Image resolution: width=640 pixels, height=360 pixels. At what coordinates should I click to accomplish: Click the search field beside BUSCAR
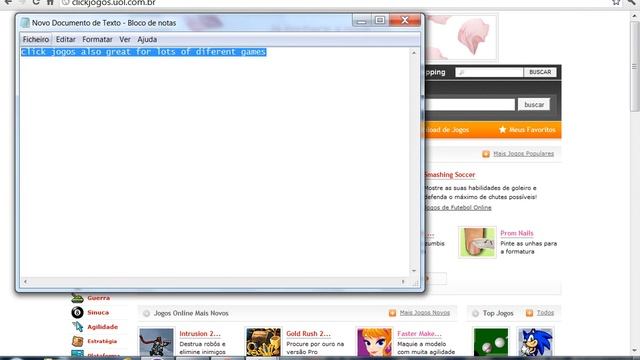[x=489, y=72]
